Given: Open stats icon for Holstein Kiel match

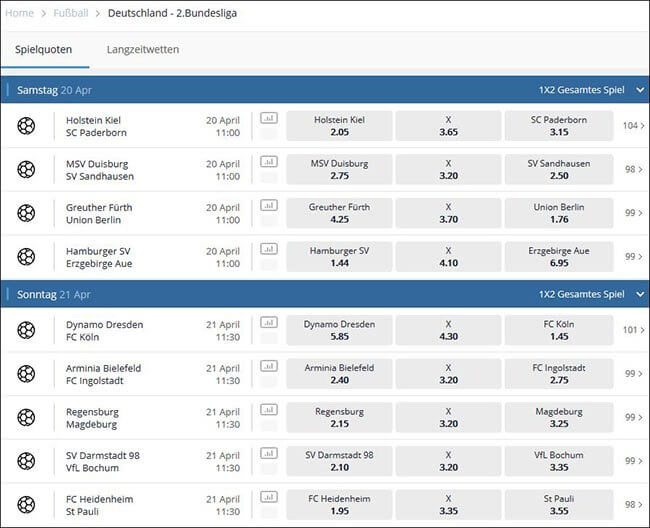Looking at the screenshot, I should coord(269,118).
